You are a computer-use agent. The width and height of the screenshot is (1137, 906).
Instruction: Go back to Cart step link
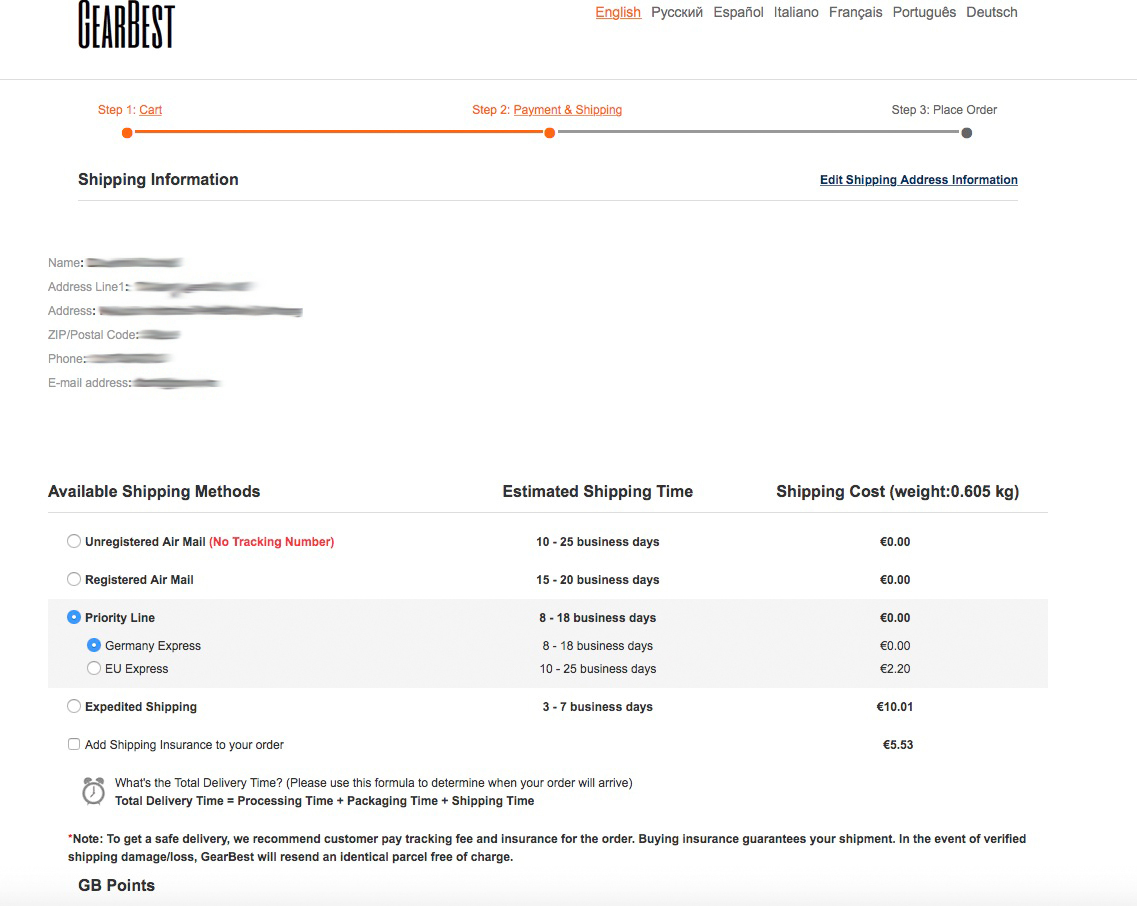[150, 110]
